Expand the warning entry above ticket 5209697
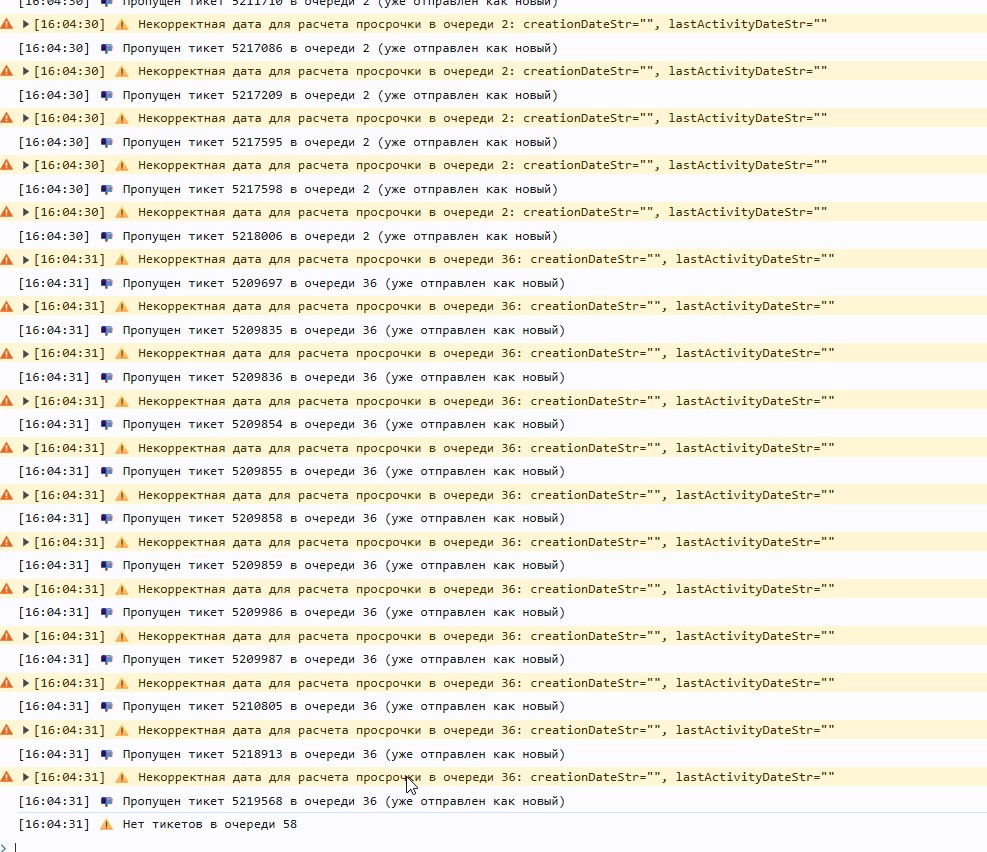Screen dimensions: 987x852 coord(26,260)
